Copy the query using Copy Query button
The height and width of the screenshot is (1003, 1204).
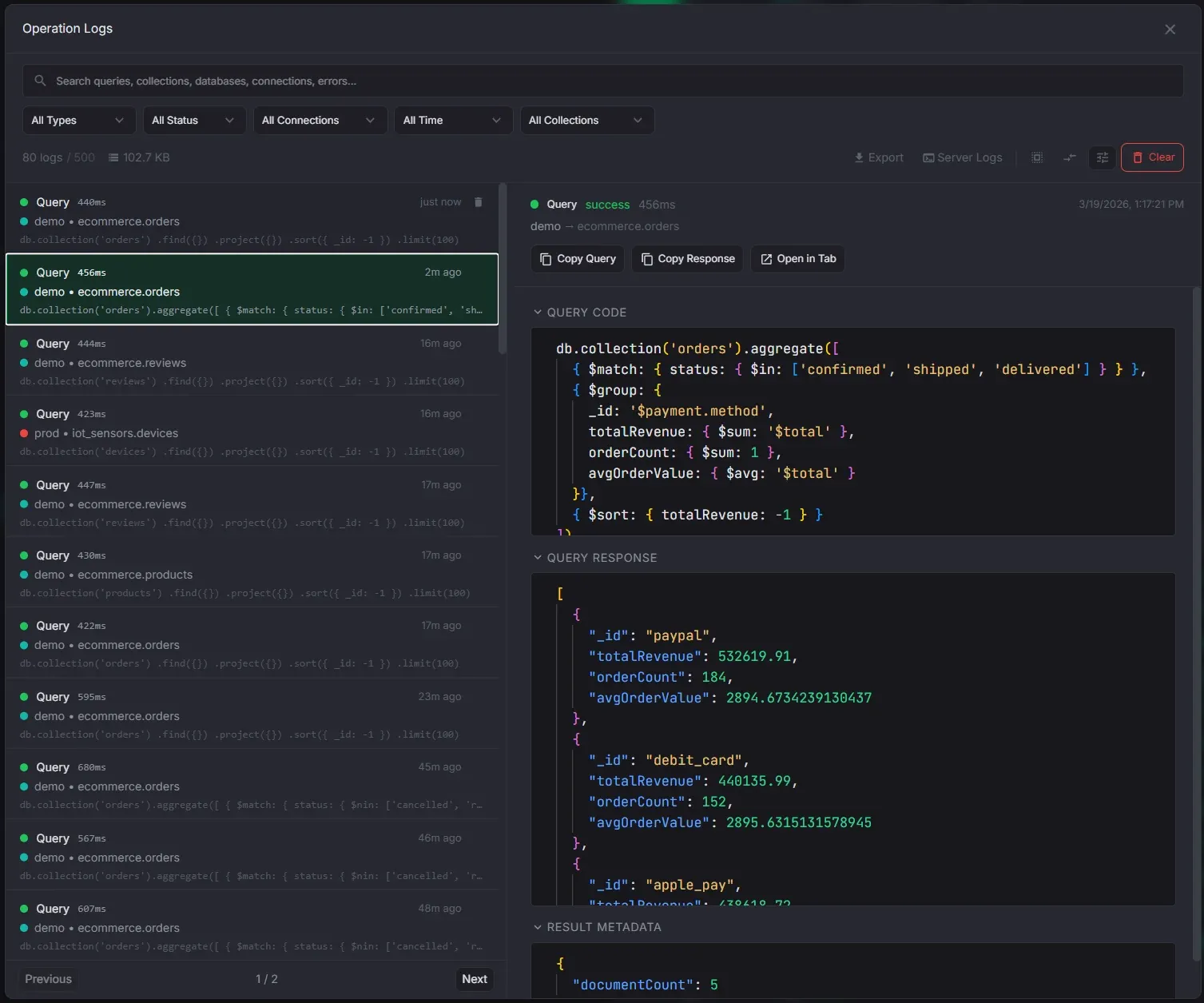click(x=578, y=259)
